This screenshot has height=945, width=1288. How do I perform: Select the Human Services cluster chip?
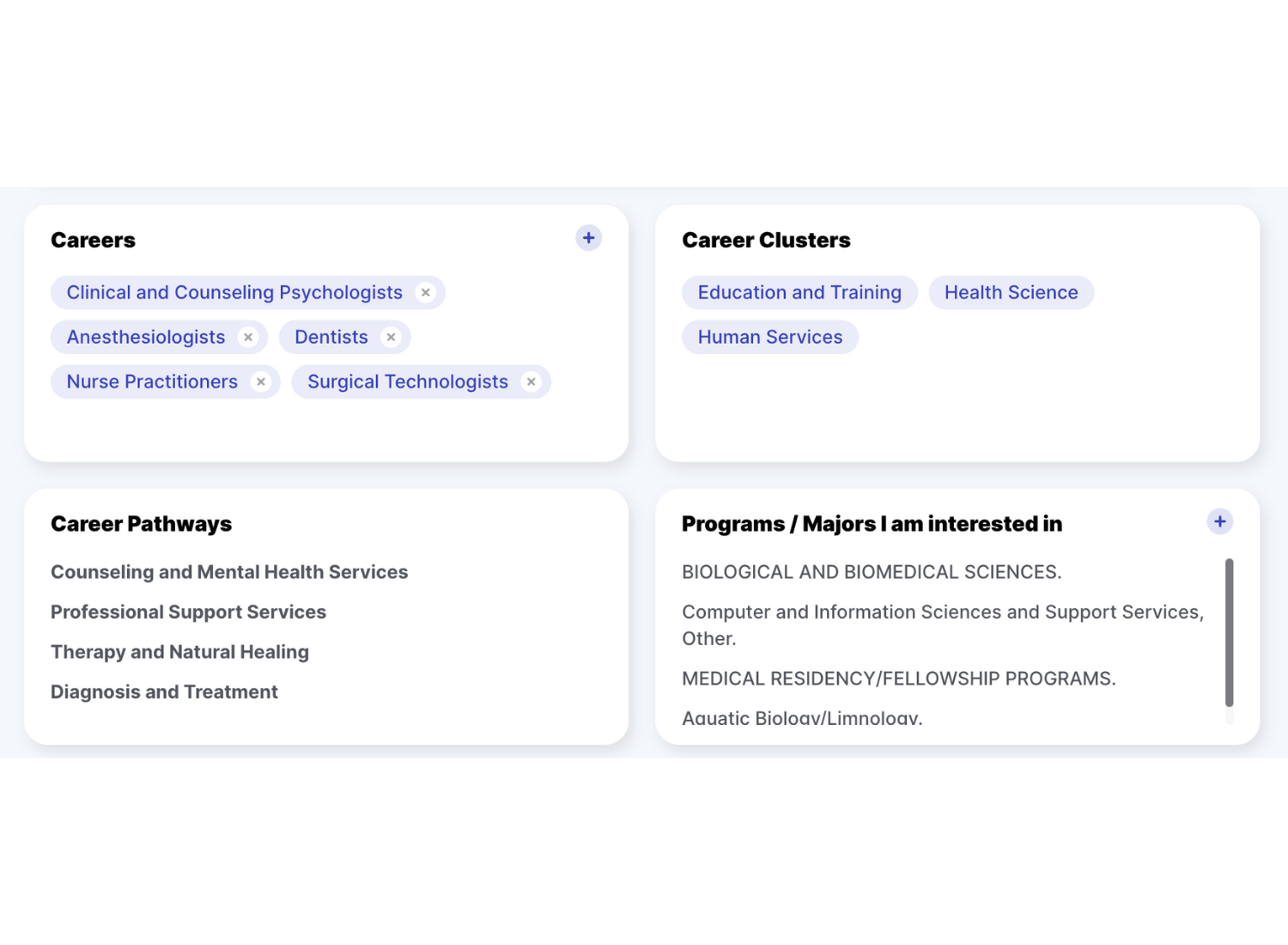click(769, 337)
